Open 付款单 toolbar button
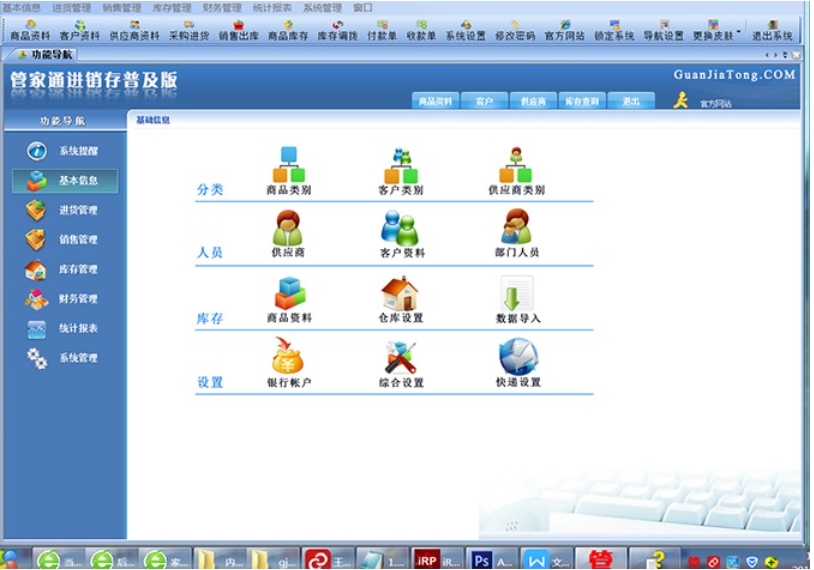 point(382,30)
